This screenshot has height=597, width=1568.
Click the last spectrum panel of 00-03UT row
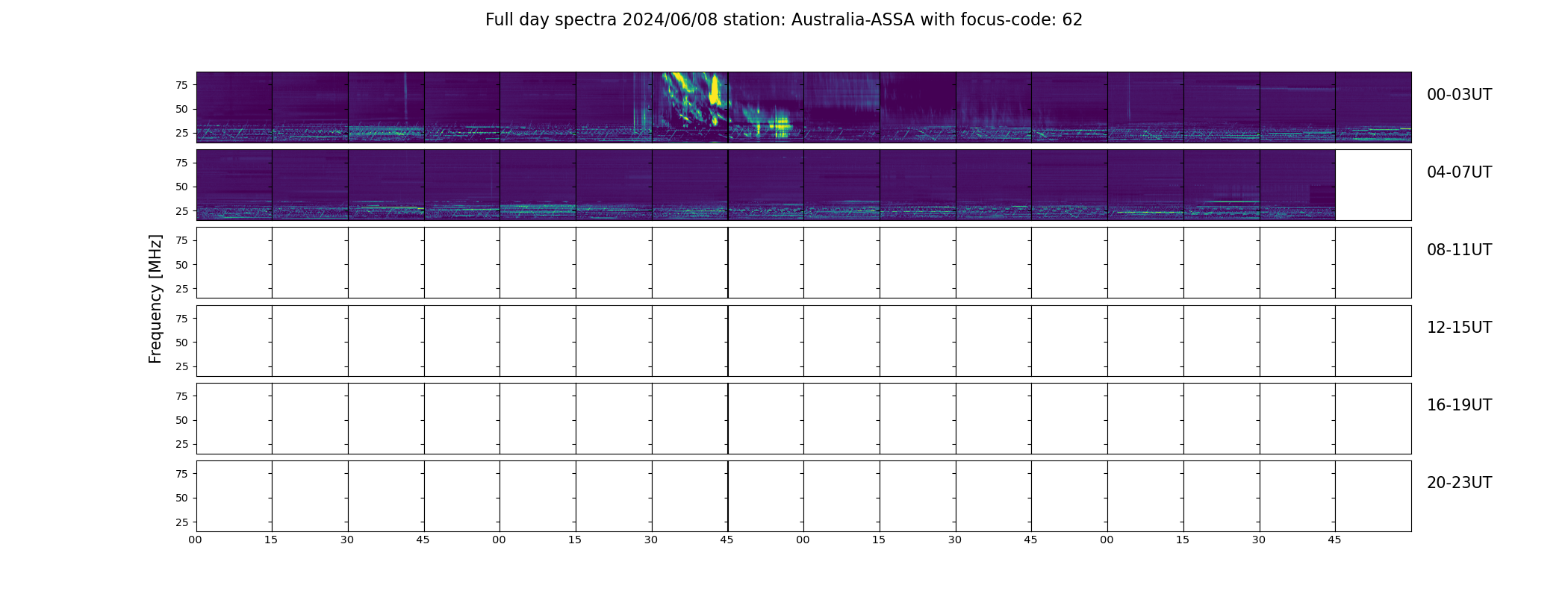point(1373,107)
